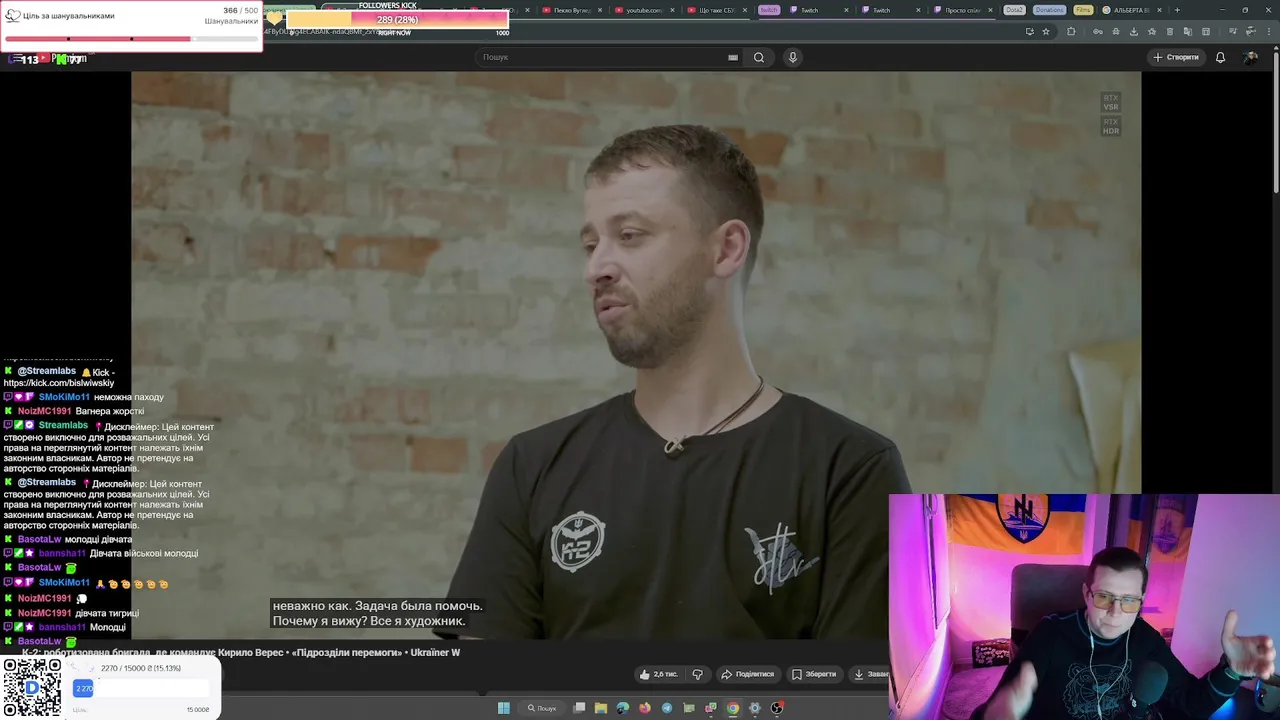Open the Chrome profile avatar

[1251, 31]
